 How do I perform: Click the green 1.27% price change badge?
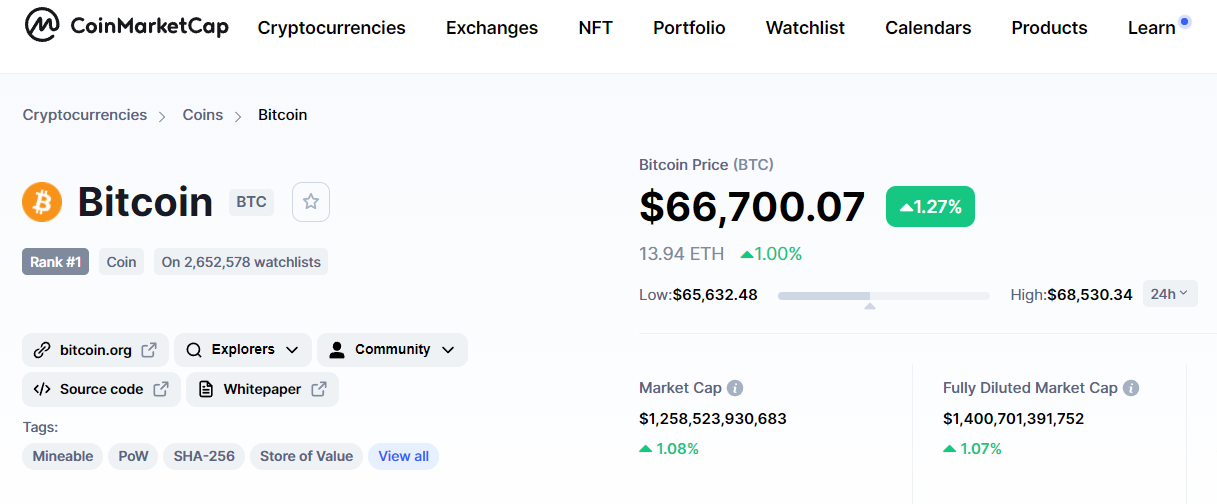click(x=930, y=207)
